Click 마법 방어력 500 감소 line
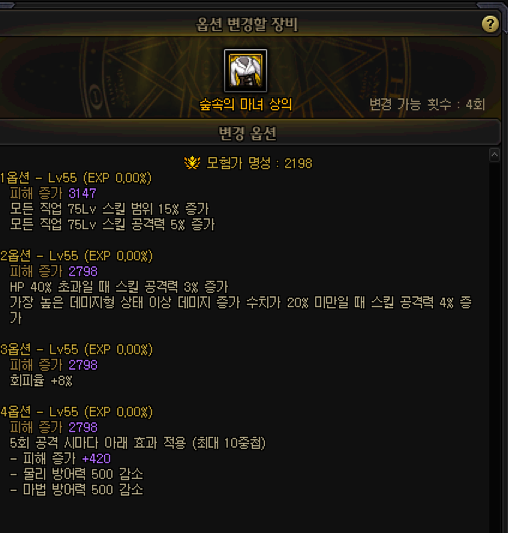This screenshot has height=533, width=508. pyautogui.click(x=77, y=490)
